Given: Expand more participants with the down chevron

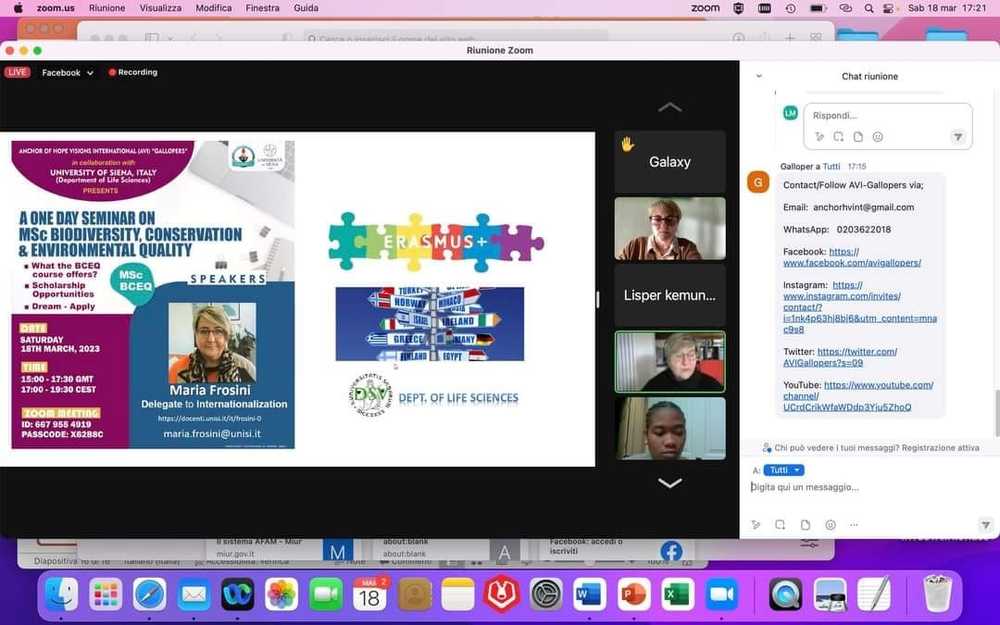Looking at the screenshot, I should pyautogui.click(x=670, y=482).
